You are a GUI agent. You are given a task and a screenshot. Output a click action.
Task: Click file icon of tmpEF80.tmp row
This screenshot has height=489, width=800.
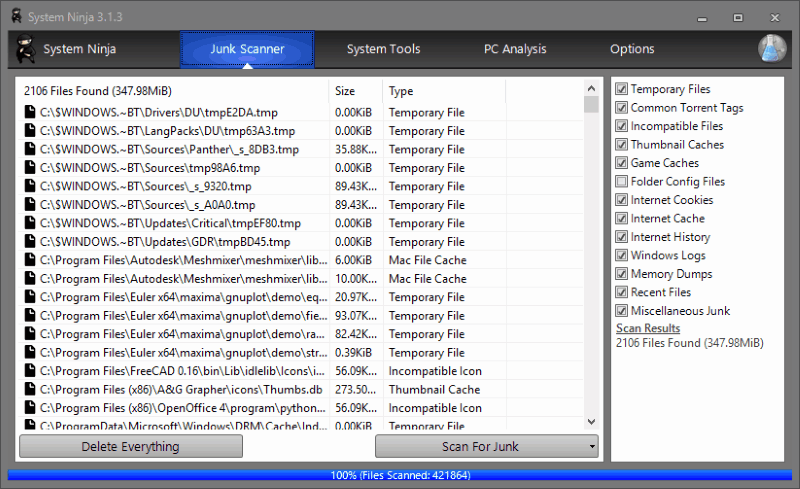(x=30, y=223)
